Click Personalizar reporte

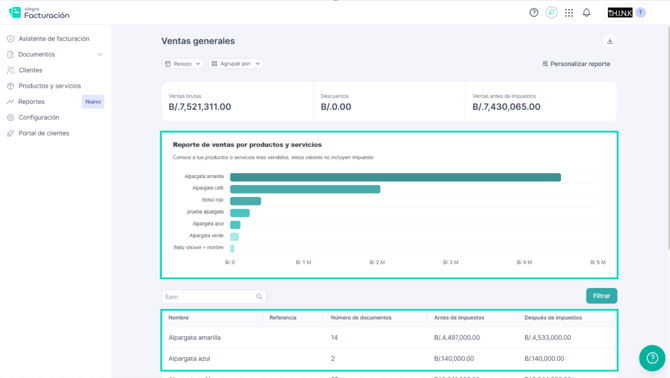[576, 64]
